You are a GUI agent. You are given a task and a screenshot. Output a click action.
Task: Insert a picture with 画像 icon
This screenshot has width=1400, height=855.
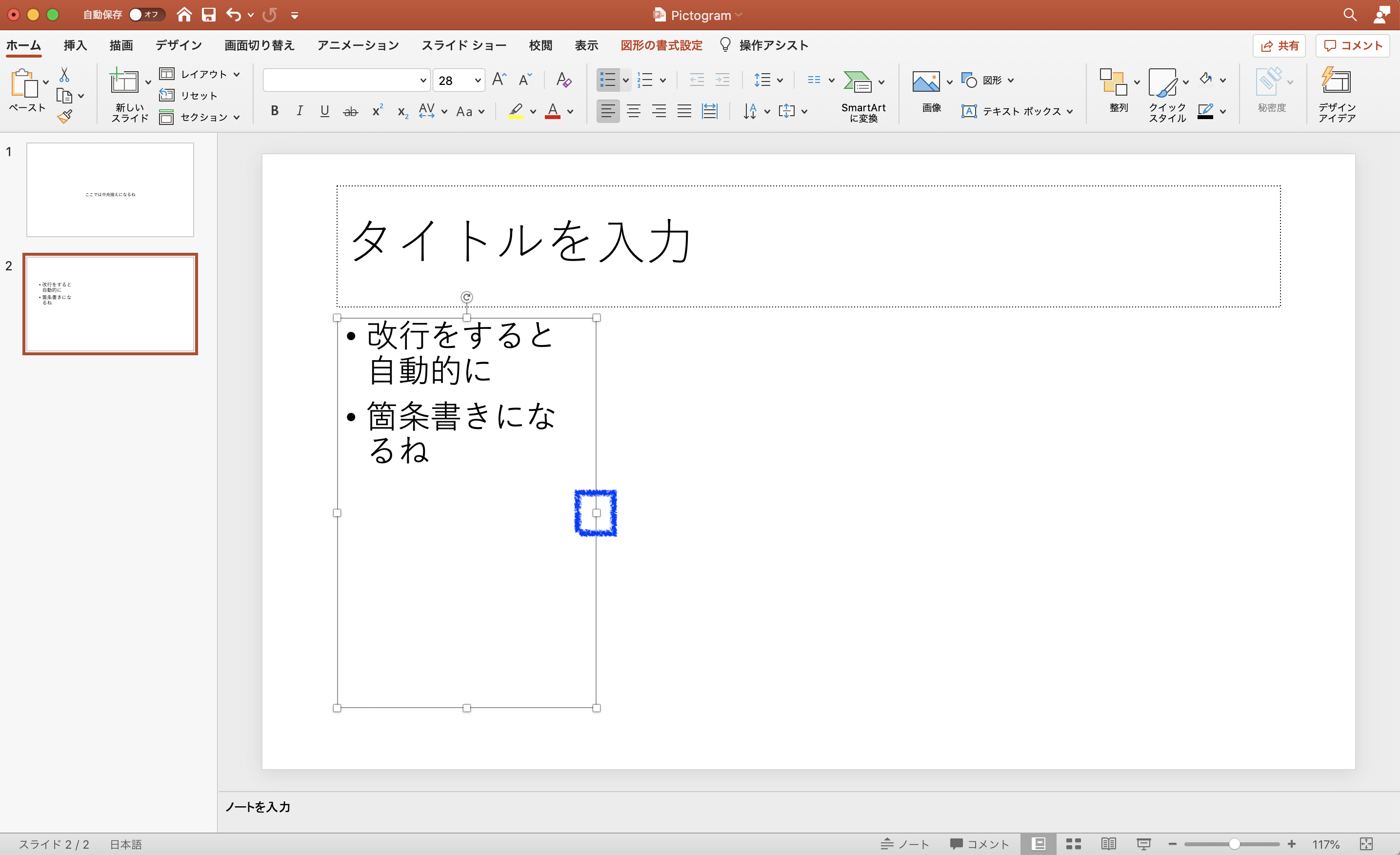925,81
